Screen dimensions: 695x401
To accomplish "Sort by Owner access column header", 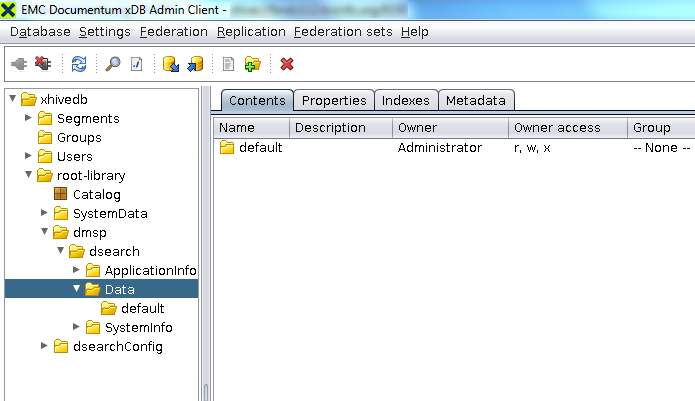I will (x=568, y=128).
